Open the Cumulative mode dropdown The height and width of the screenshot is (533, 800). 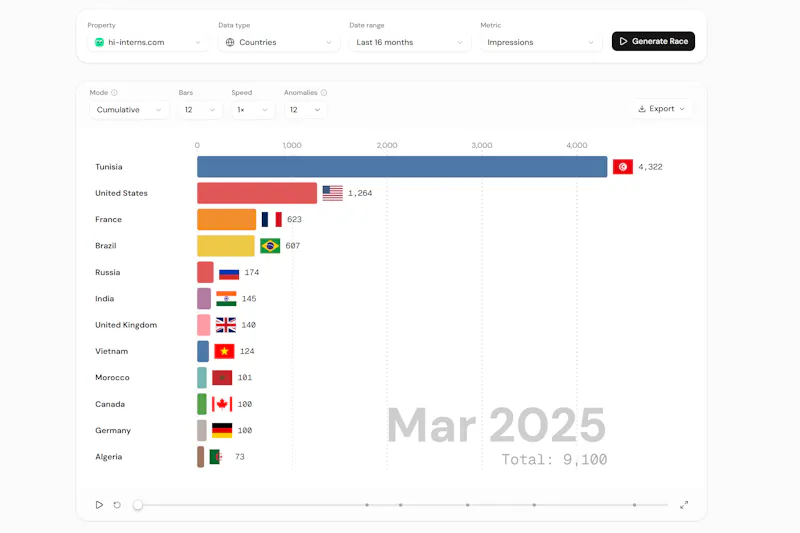point(130,110)
